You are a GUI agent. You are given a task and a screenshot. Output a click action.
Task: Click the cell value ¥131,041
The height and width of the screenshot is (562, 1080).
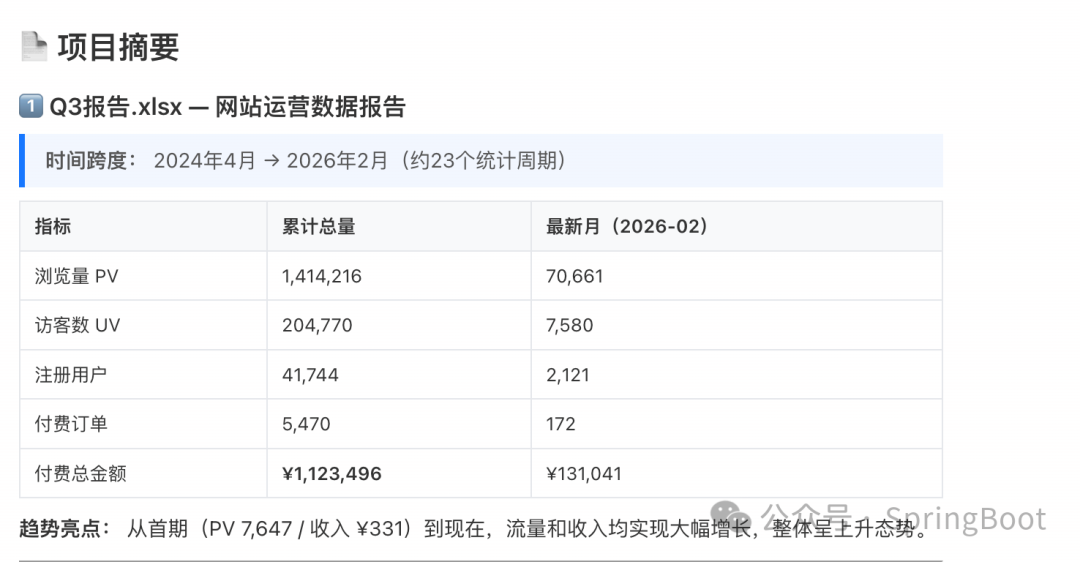(x=584, y=473)
